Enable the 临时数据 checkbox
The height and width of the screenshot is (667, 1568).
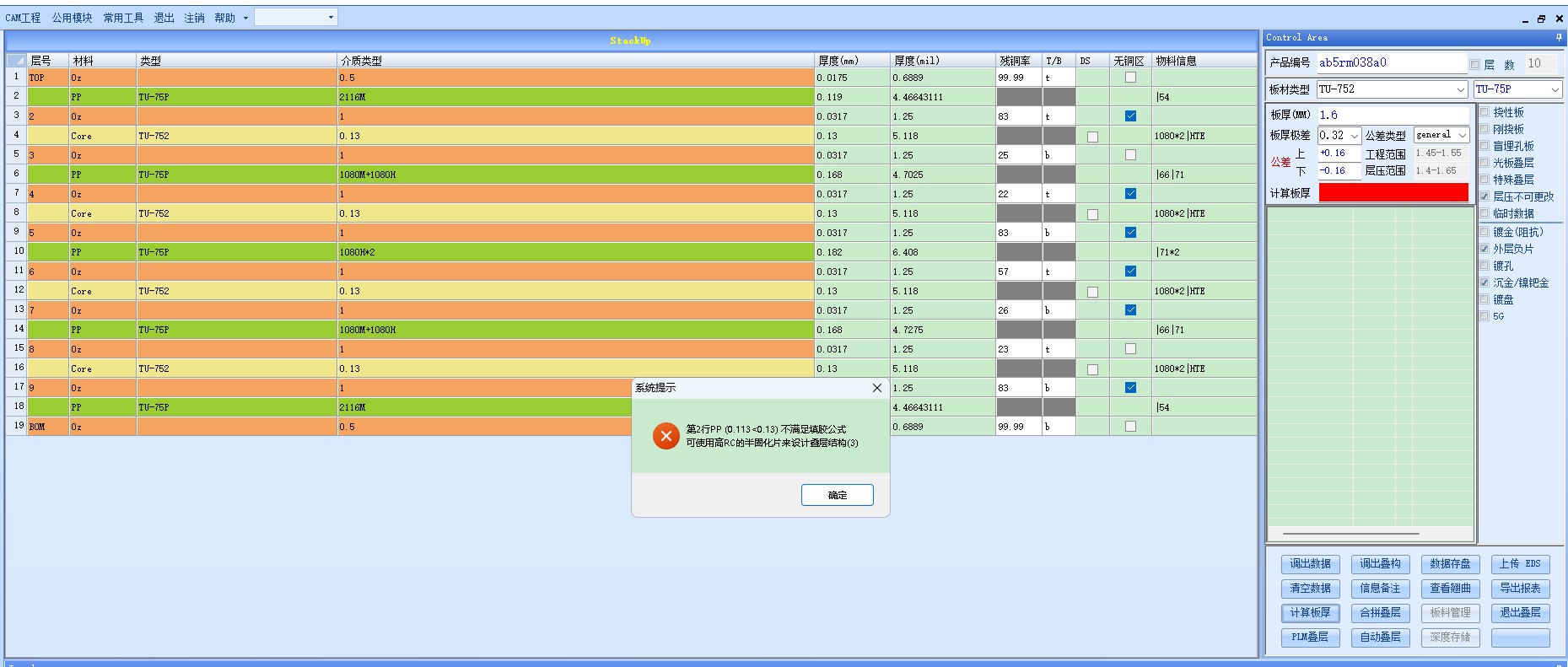click(x=1484, y=213)
